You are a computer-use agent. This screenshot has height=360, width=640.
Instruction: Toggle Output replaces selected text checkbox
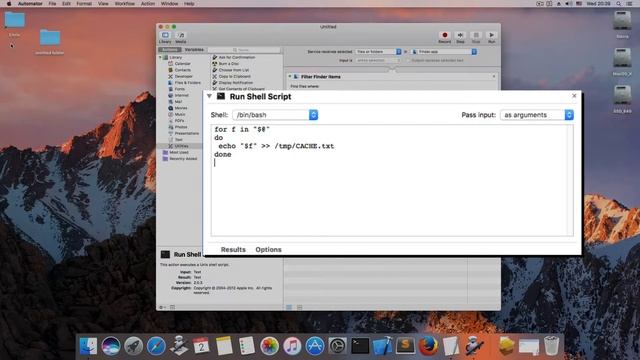(x=409, y=60)
